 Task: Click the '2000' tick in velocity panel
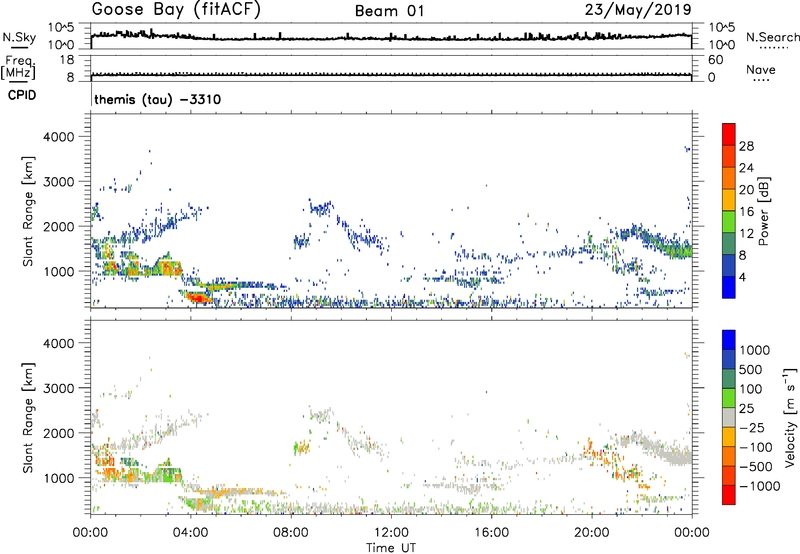tap(58, 433)
